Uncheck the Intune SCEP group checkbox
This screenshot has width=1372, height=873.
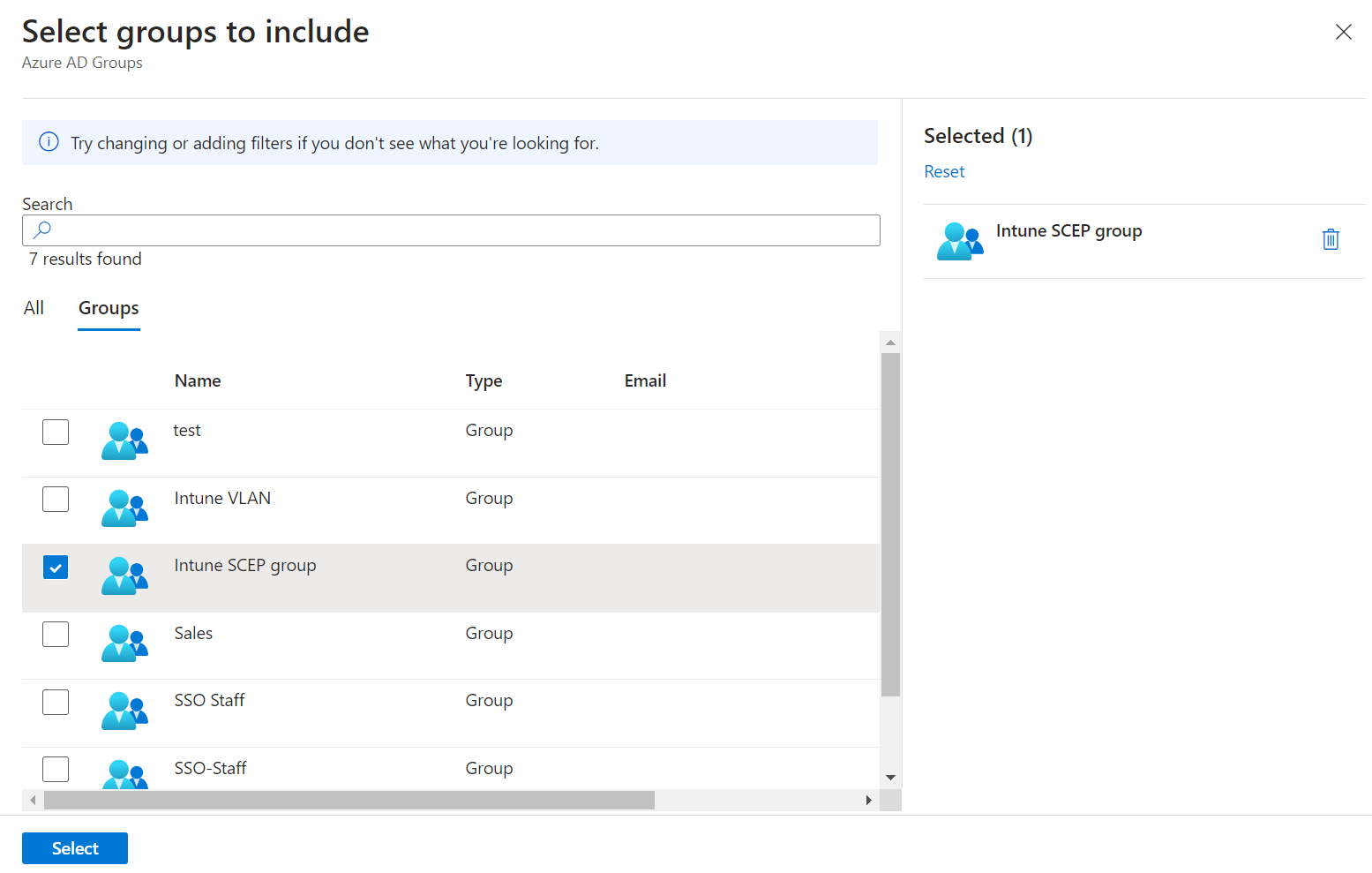56,568
